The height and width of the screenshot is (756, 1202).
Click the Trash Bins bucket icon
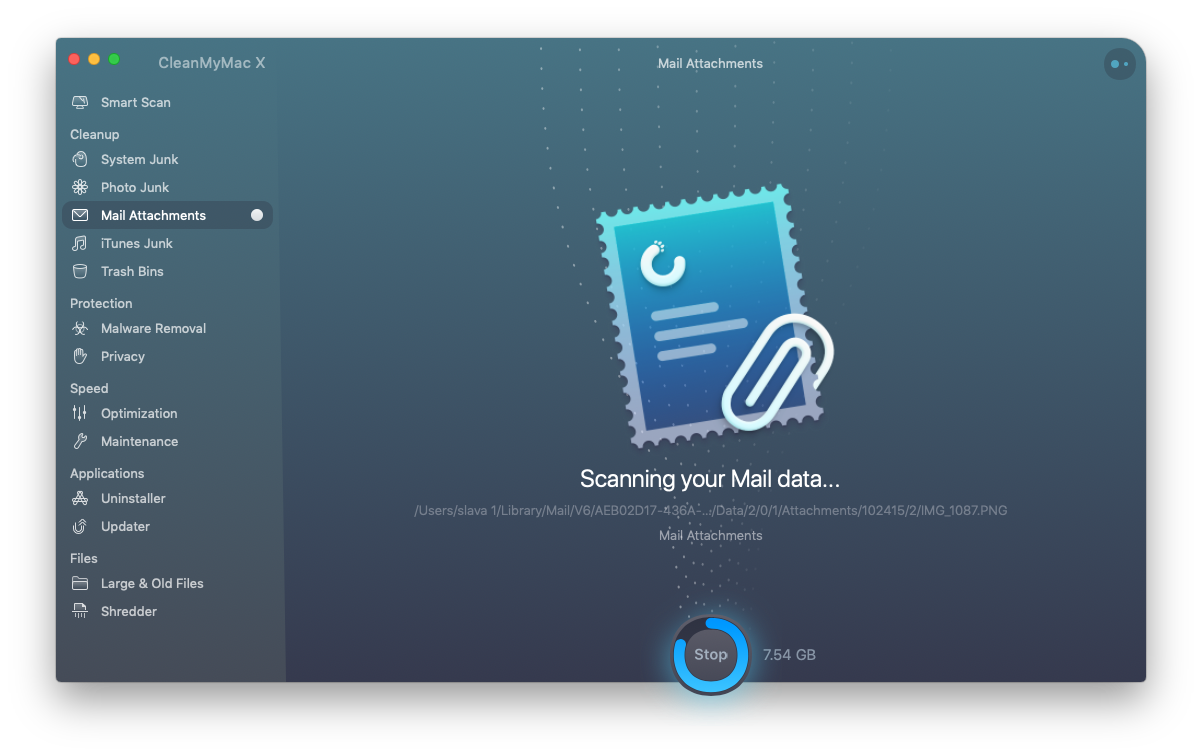[80, 271]
